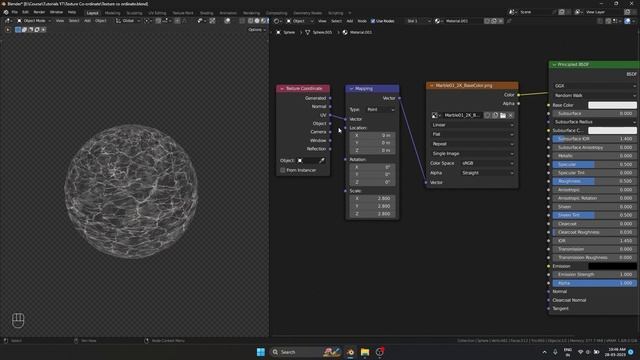Click the pin icon beside Material.001 field
This screenshot has width=640, height=360.
click(509, 21)
